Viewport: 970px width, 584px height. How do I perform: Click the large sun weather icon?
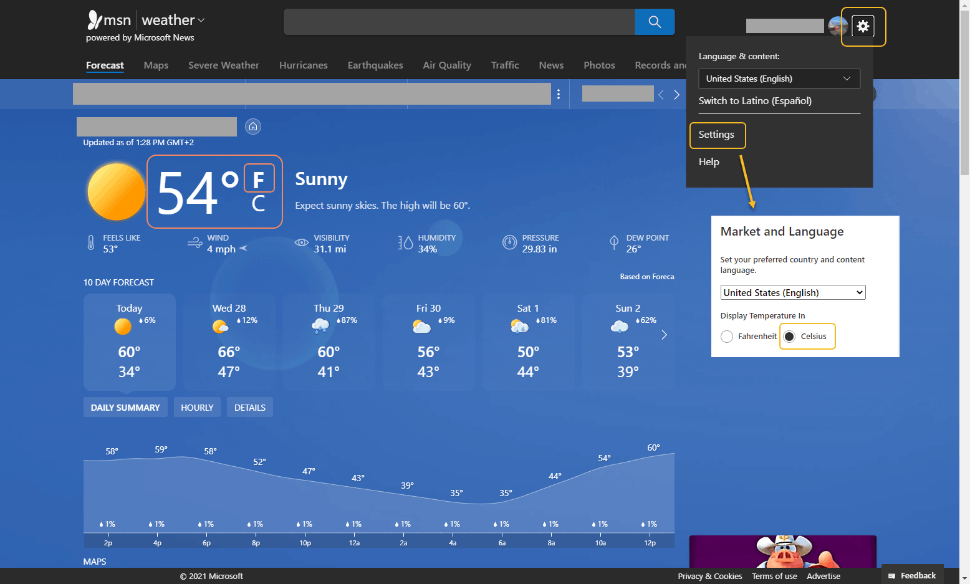click(116, 192)
